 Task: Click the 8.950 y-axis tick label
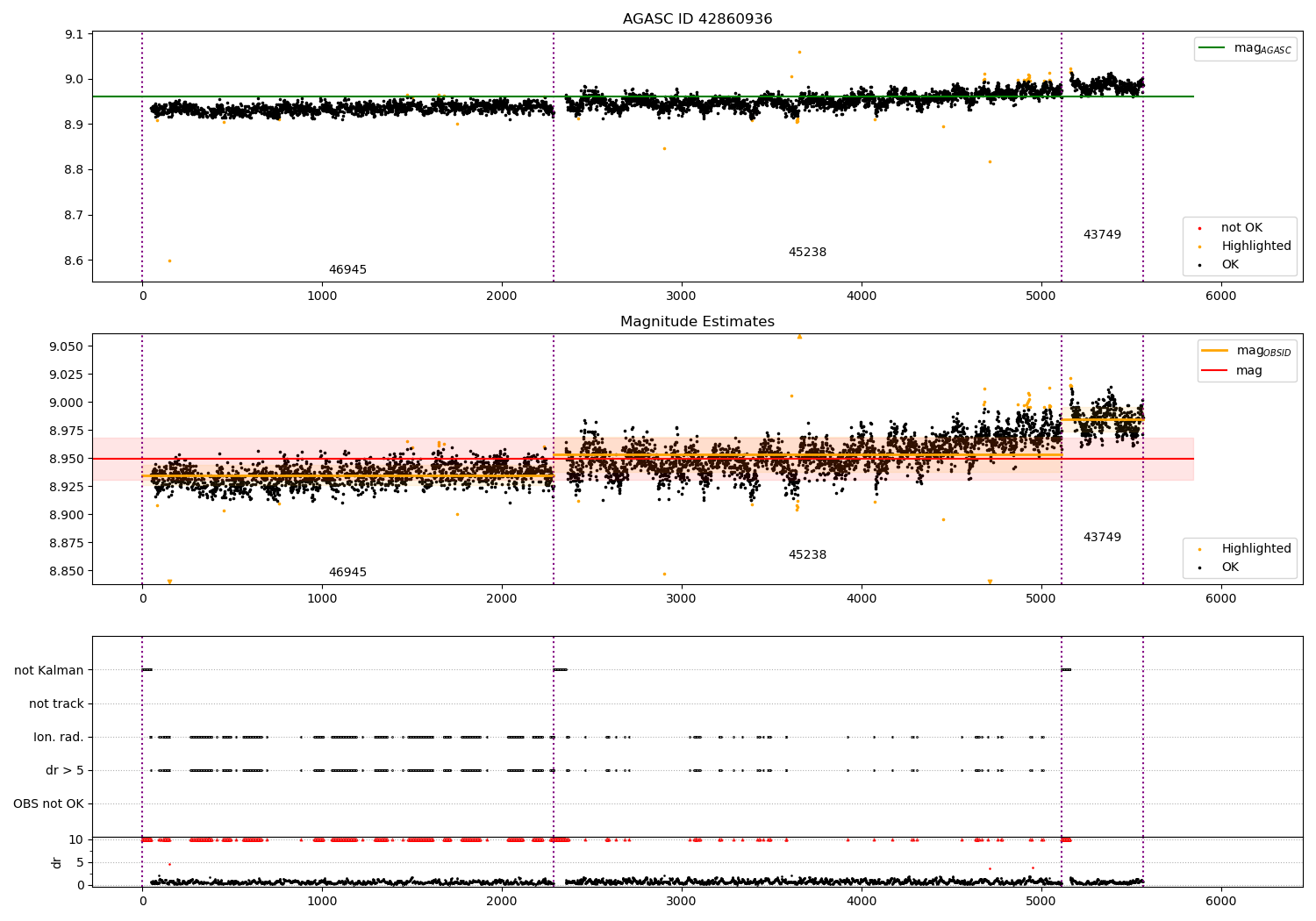[67, 459]
